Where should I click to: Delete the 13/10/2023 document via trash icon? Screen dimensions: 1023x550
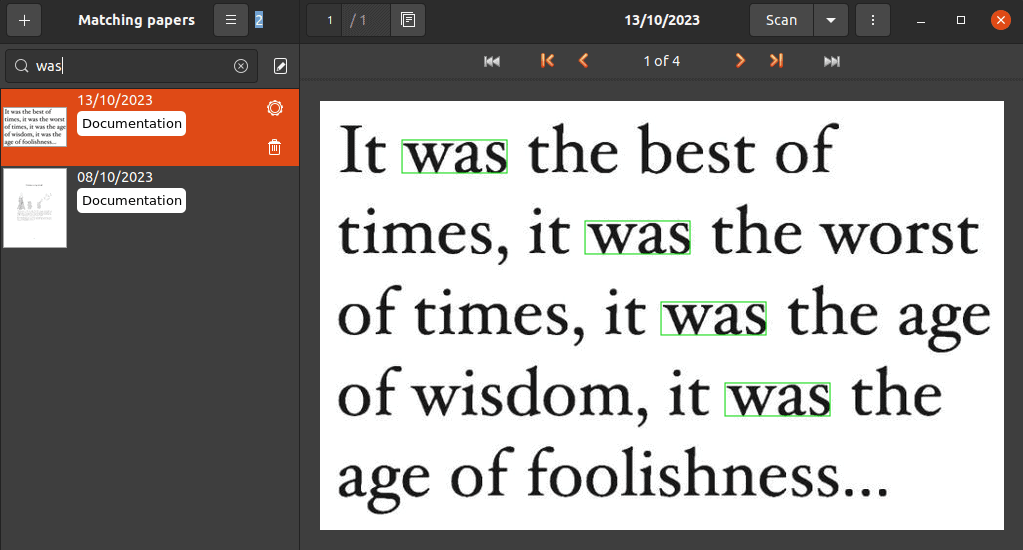coord(275,147)
